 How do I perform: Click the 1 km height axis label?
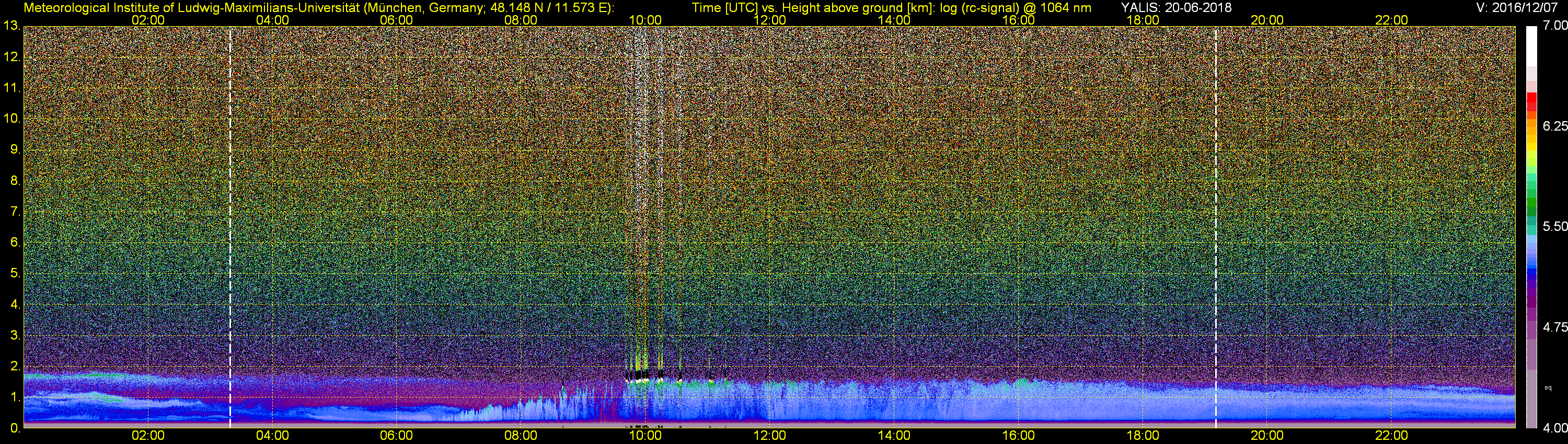(x=15, y=397)
